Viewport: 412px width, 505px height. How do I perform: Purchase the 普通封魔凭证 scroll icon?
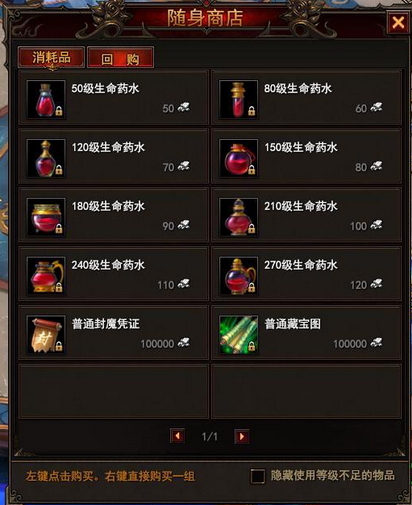[46, 335]
